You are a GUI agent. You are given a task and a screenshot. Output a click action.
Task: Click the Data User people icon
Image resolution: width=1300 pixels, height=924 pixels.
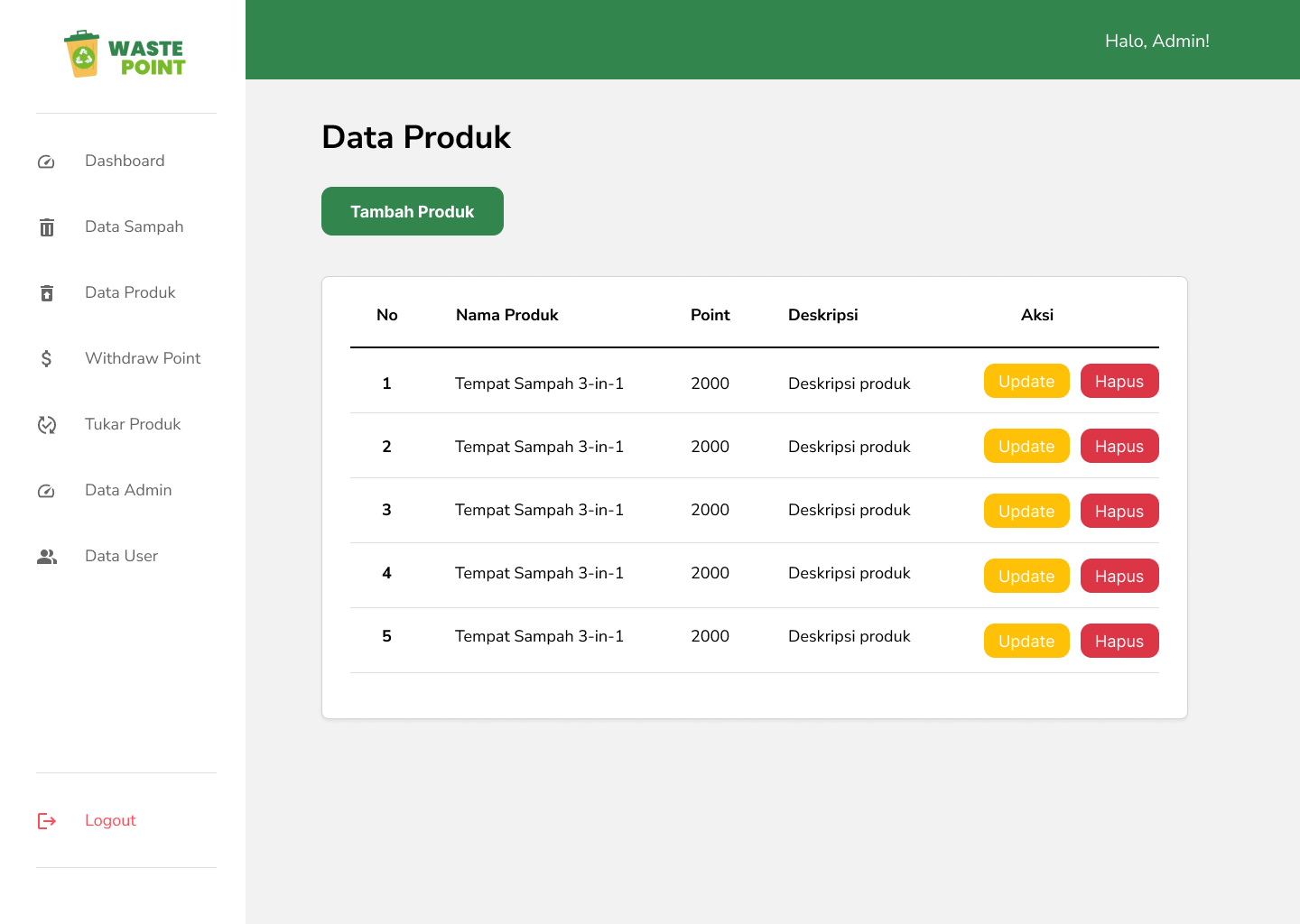tap(46, 557)
